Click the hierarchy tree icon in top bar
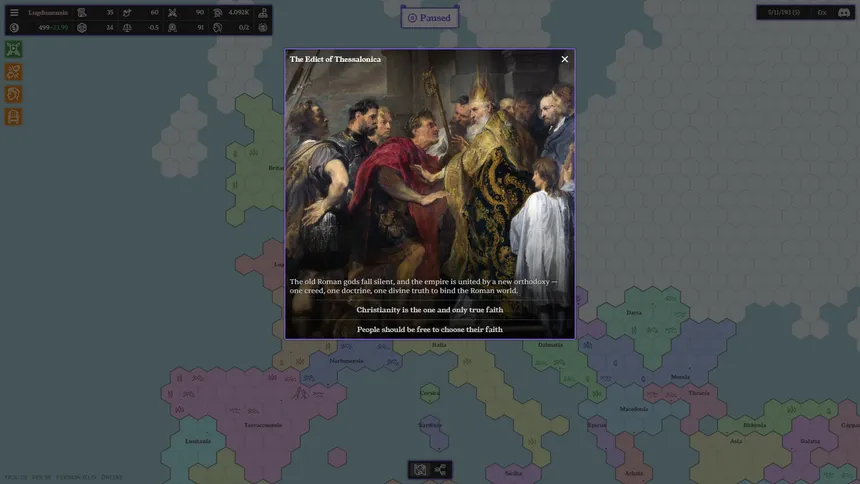860x484 pixels. (263, 13)
